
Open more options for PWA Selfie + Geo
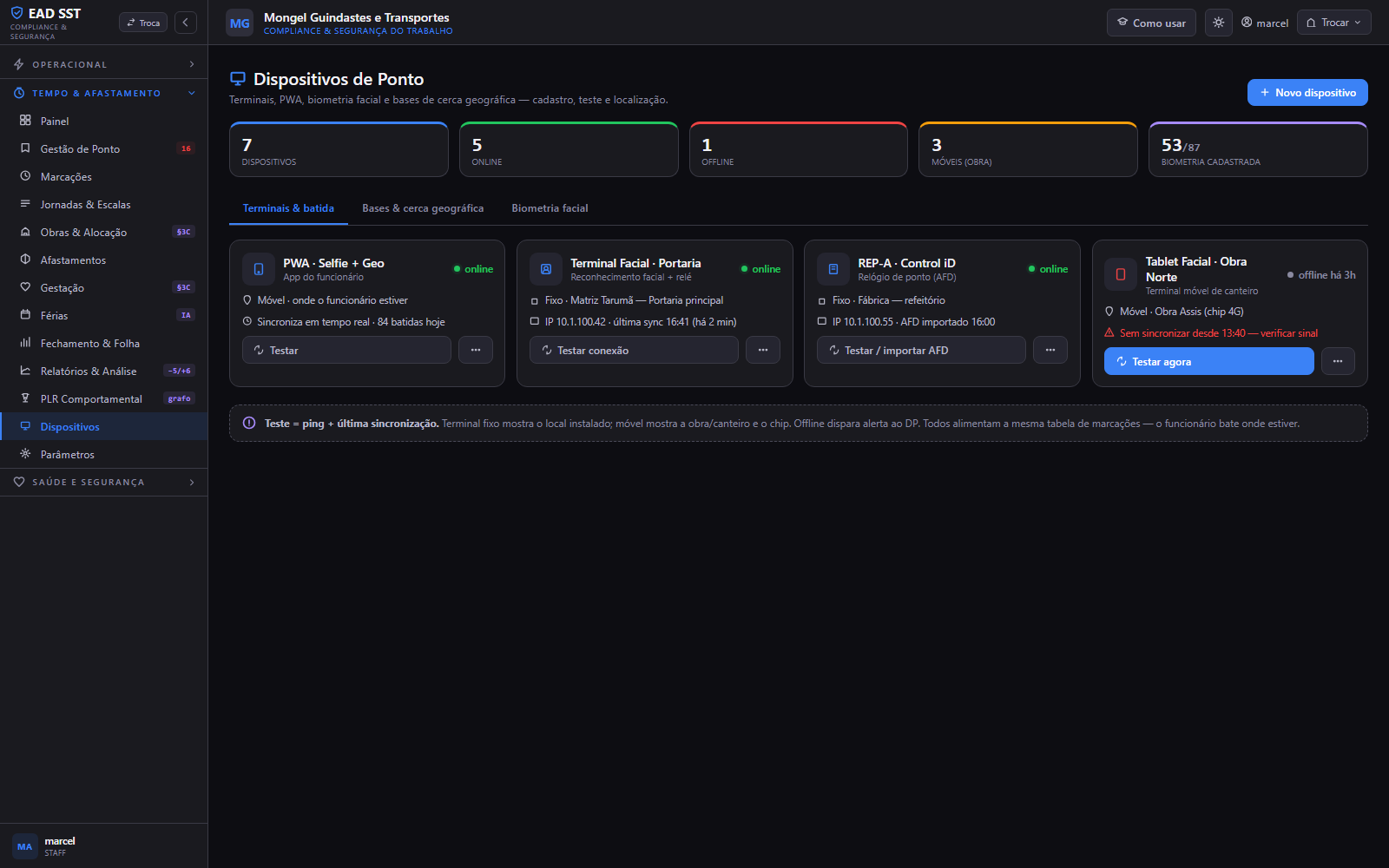click(x=476, y=350)
